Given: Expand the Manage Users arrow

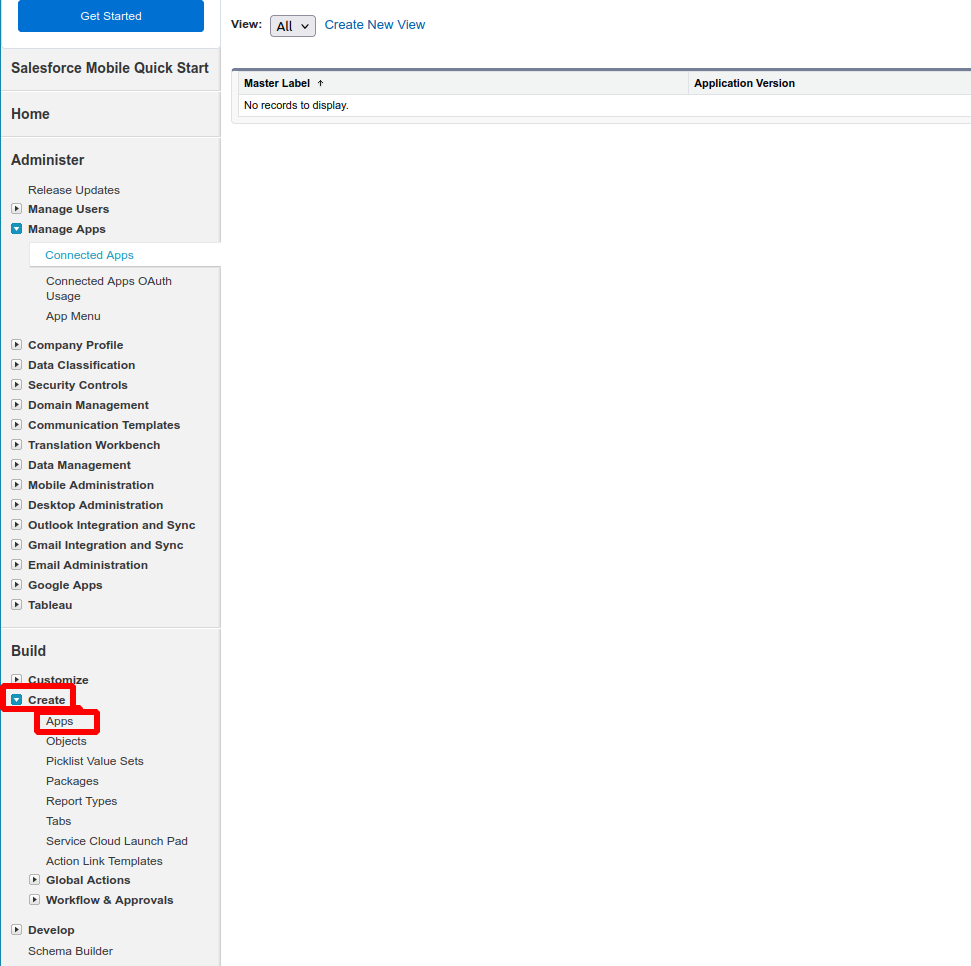Looking at the screenshot, I should pos(17,209).
